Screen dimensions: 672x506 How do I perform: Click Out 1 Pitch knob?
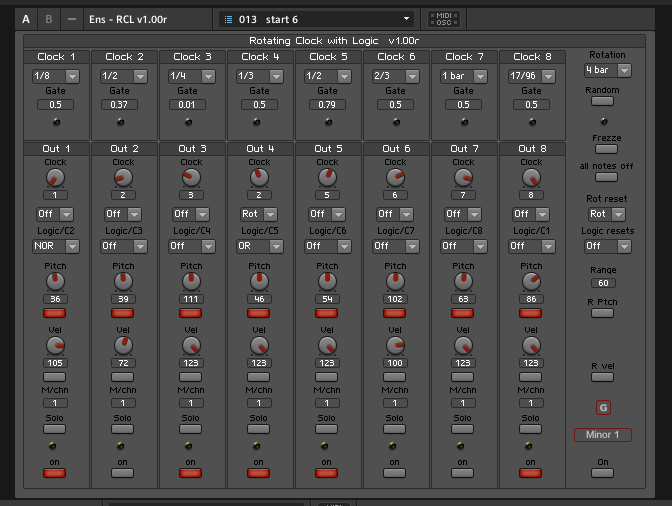[55, 281]
